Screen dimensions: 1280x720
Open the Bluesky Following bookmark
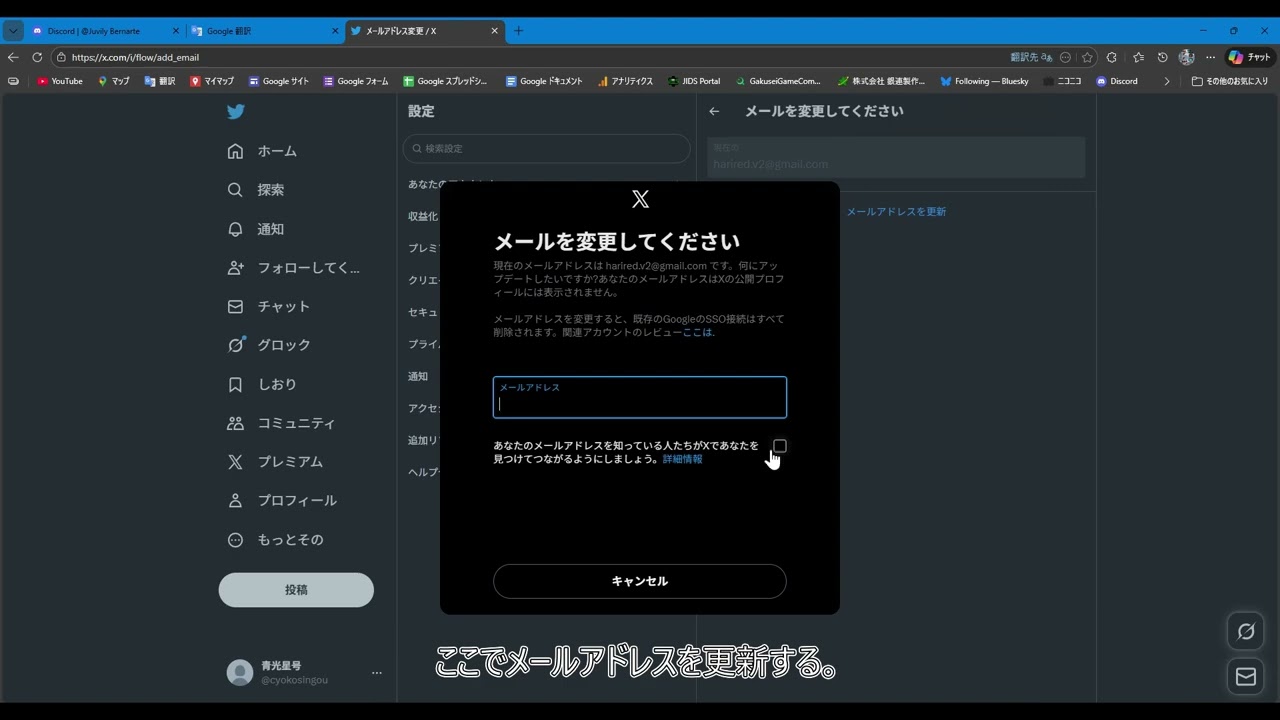point(984,81)
